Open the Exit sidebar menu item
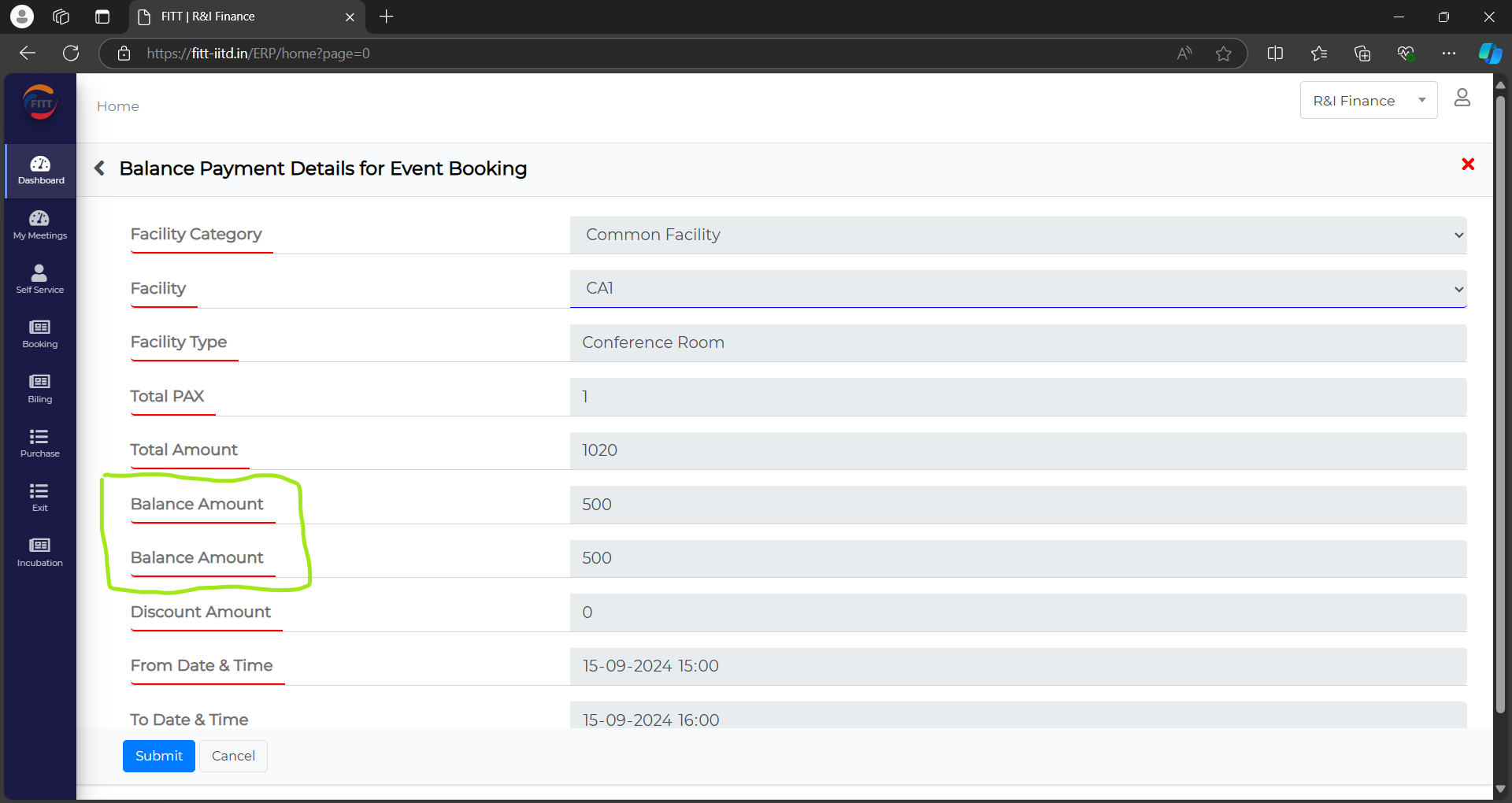Viewport: 1512px width, 803px height. tap(40, 497)
